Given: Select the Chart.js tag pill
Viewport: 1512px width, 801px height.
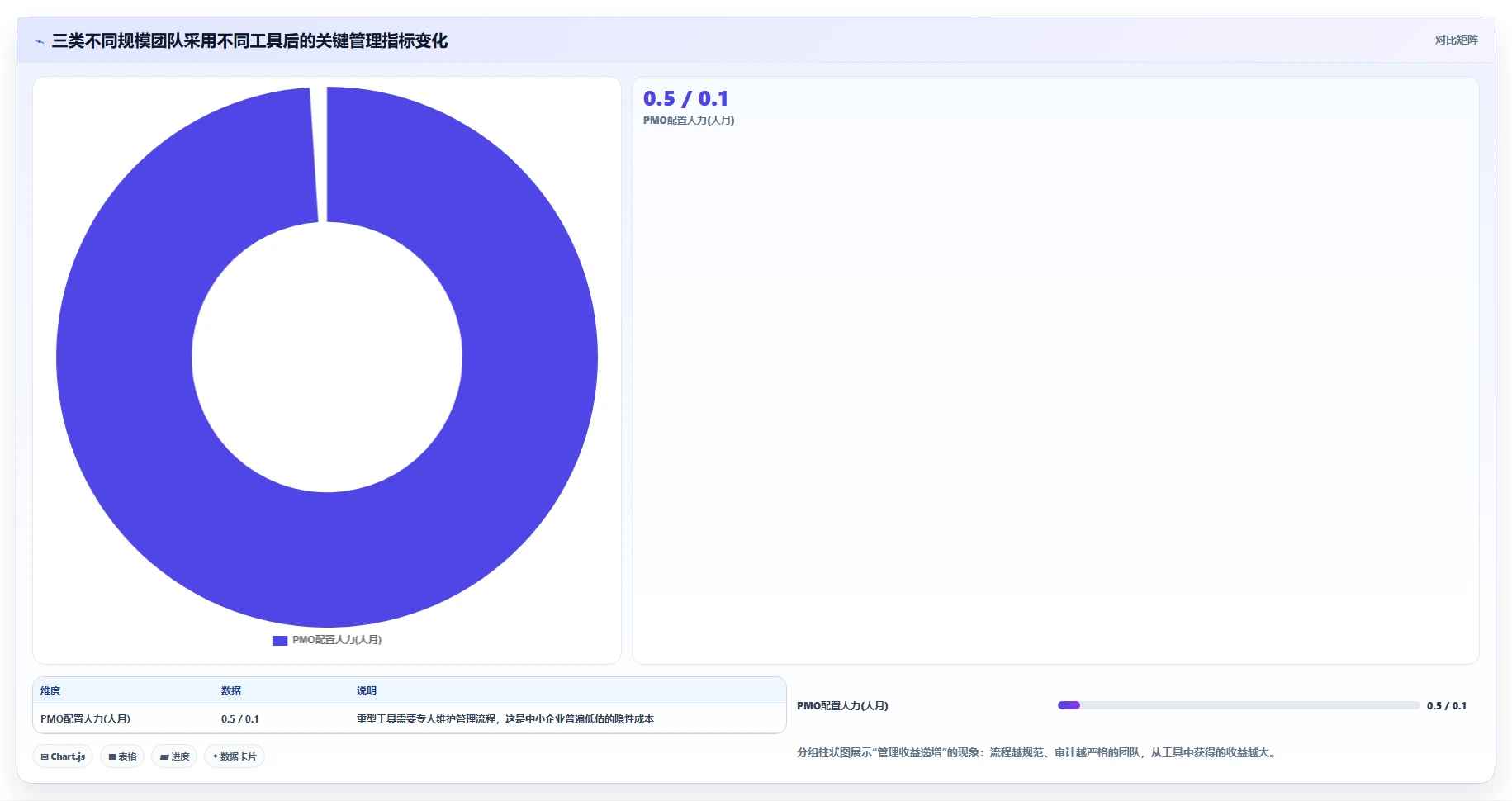Looking at the screenshot, I should [x=63, y=756].
